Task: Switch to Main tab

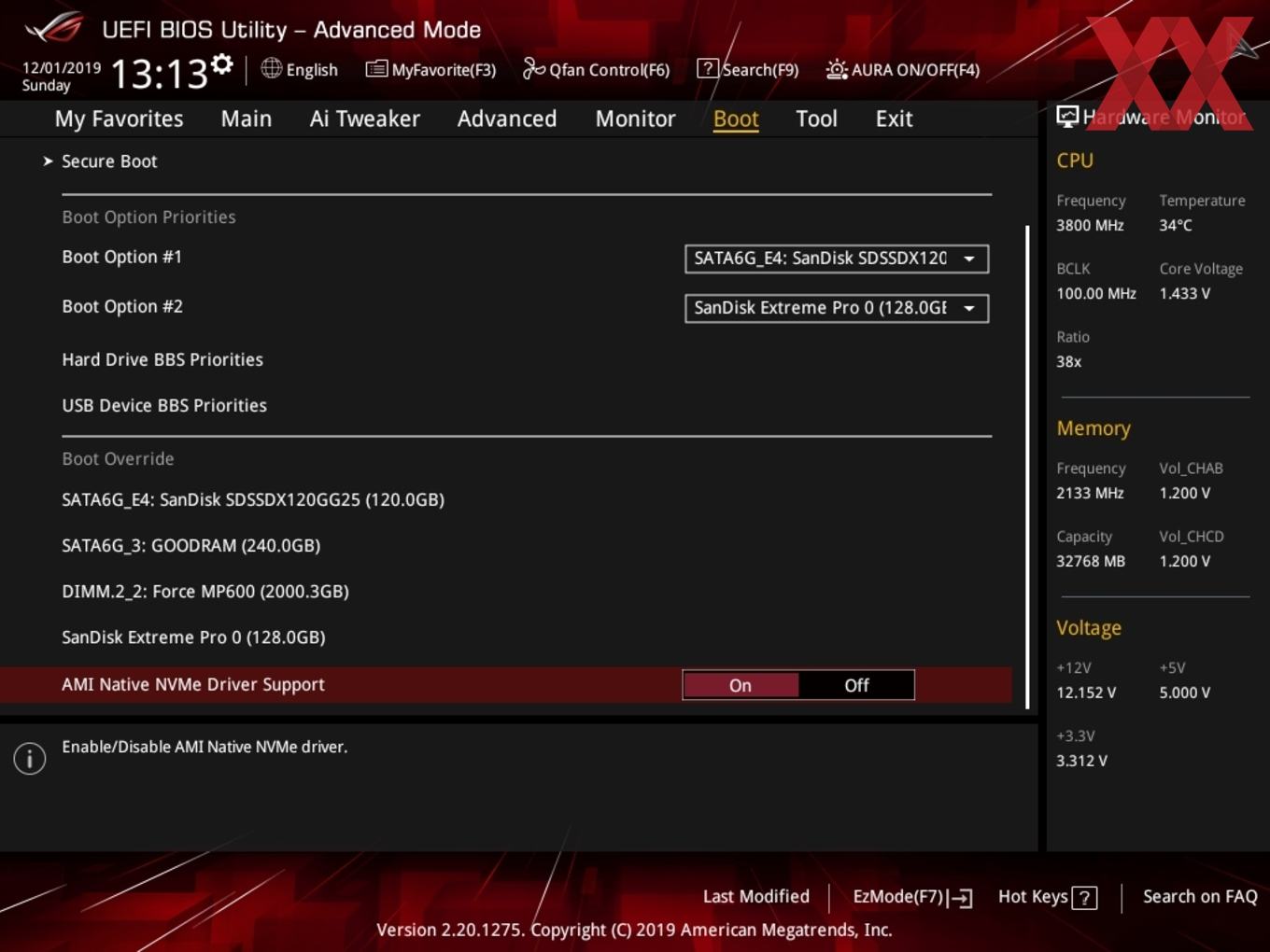Action: pos(247,119)
